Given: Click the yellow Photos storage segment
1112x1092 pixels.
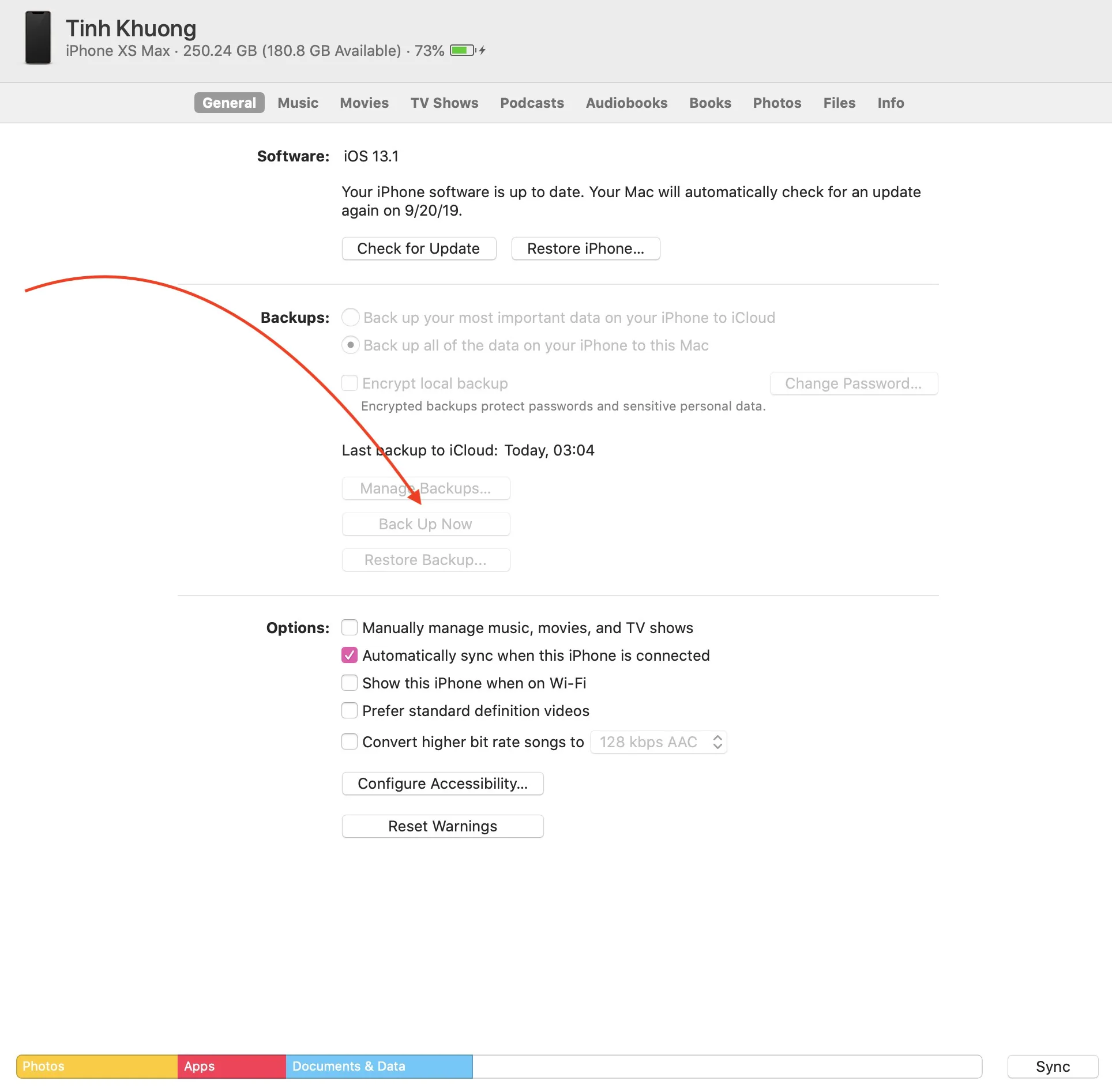Looking at the screenshot, I should coord(97,1067).
